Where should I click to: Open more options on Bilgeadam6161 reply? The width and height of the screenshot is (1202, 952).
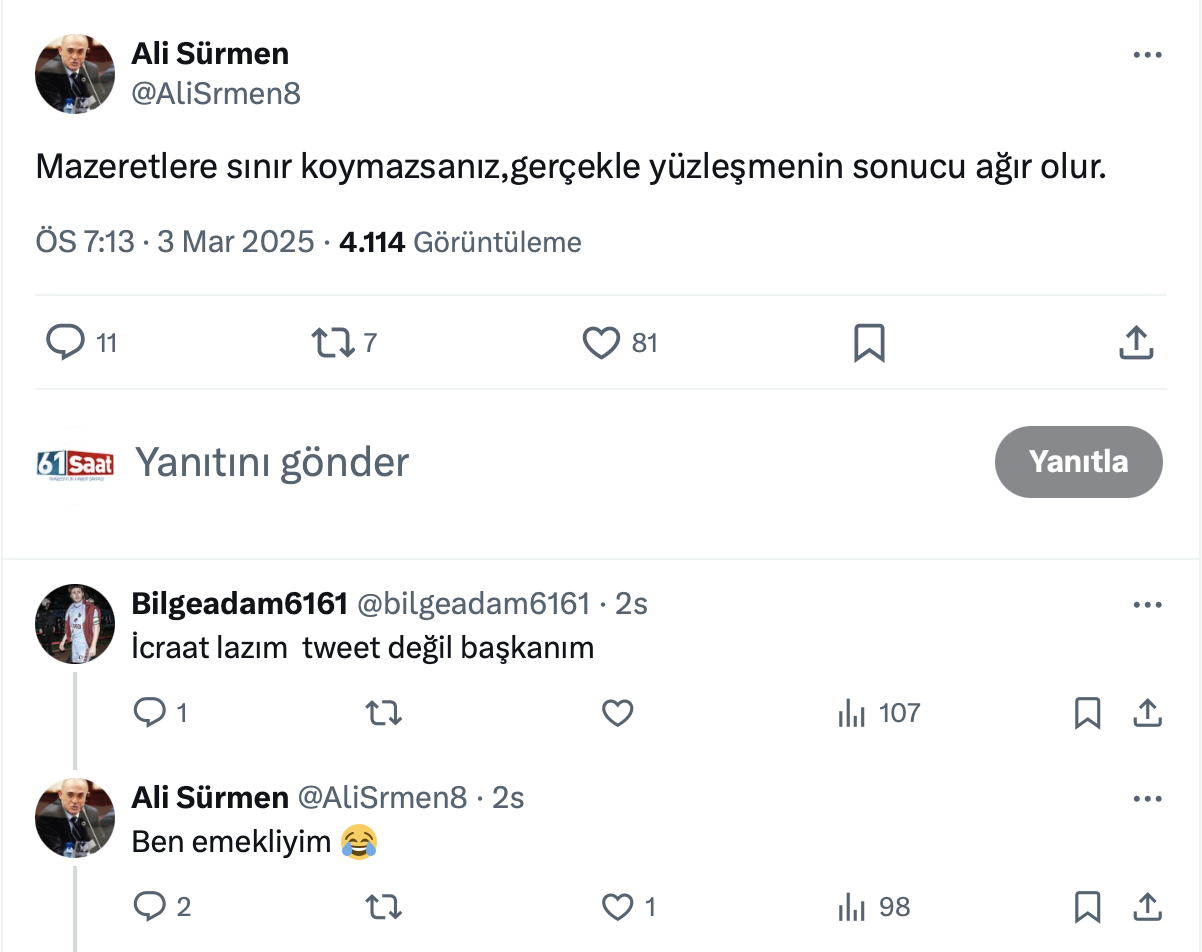pyautogui.click(x=1147, y=605)
